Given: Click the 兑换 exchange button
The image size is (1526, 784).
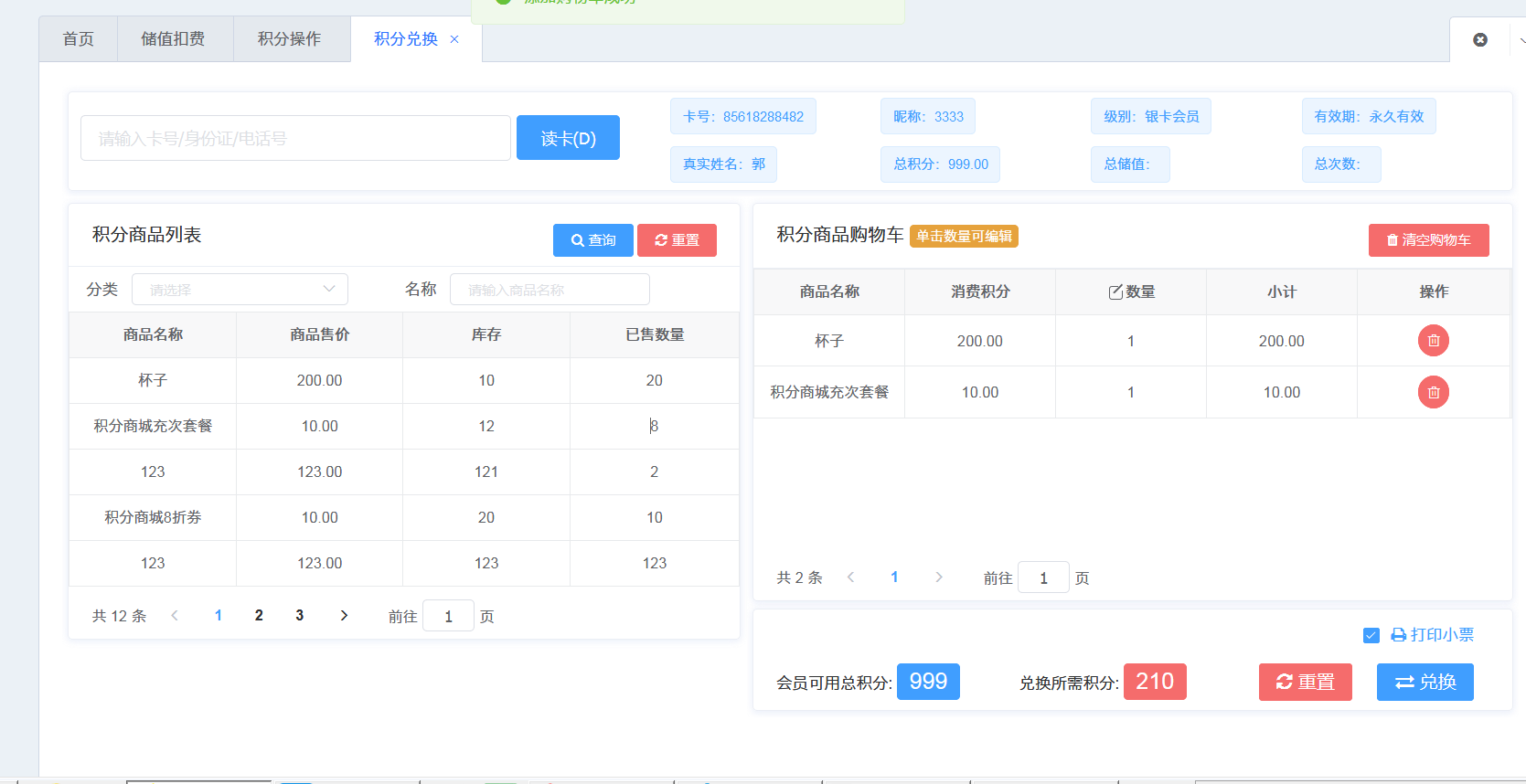Looking at the screenshot, I should click(x=1425, y=683).
